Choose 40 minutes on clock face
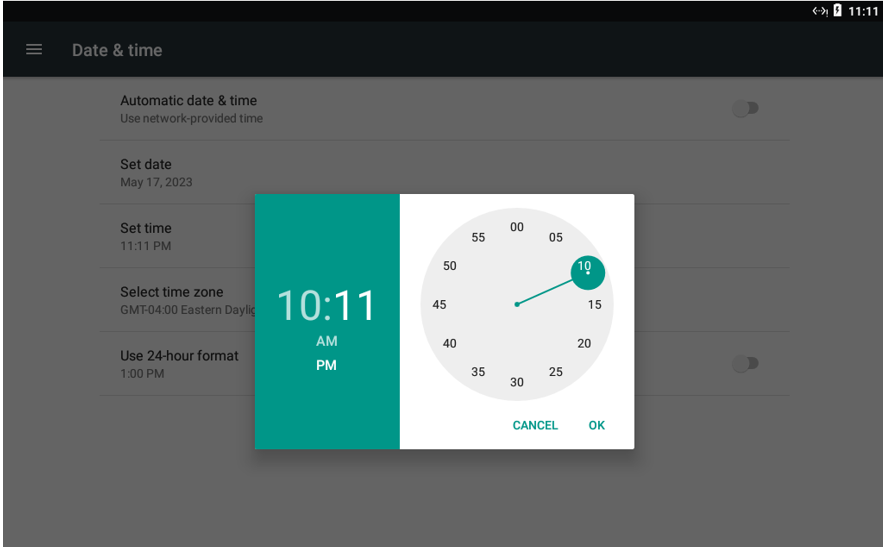Image resolution: width=883 pixels, height=549 pixels. (x=449, y=343)
